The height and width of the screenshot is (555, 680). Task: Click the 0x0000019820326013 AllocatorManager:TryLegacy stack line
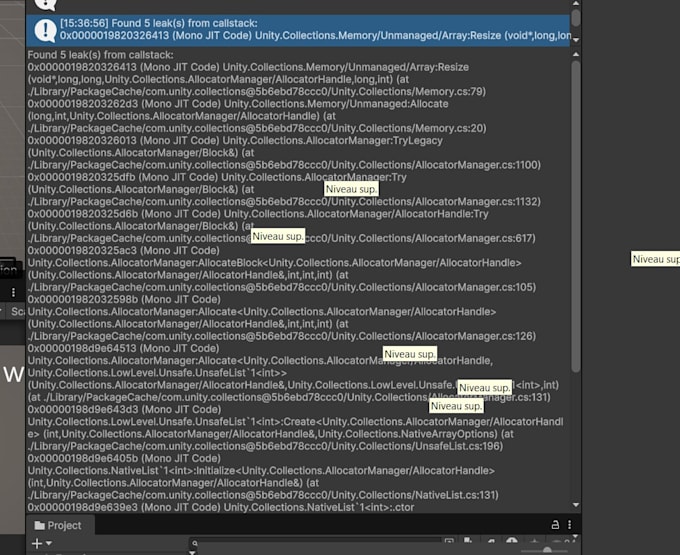(235, 140)
